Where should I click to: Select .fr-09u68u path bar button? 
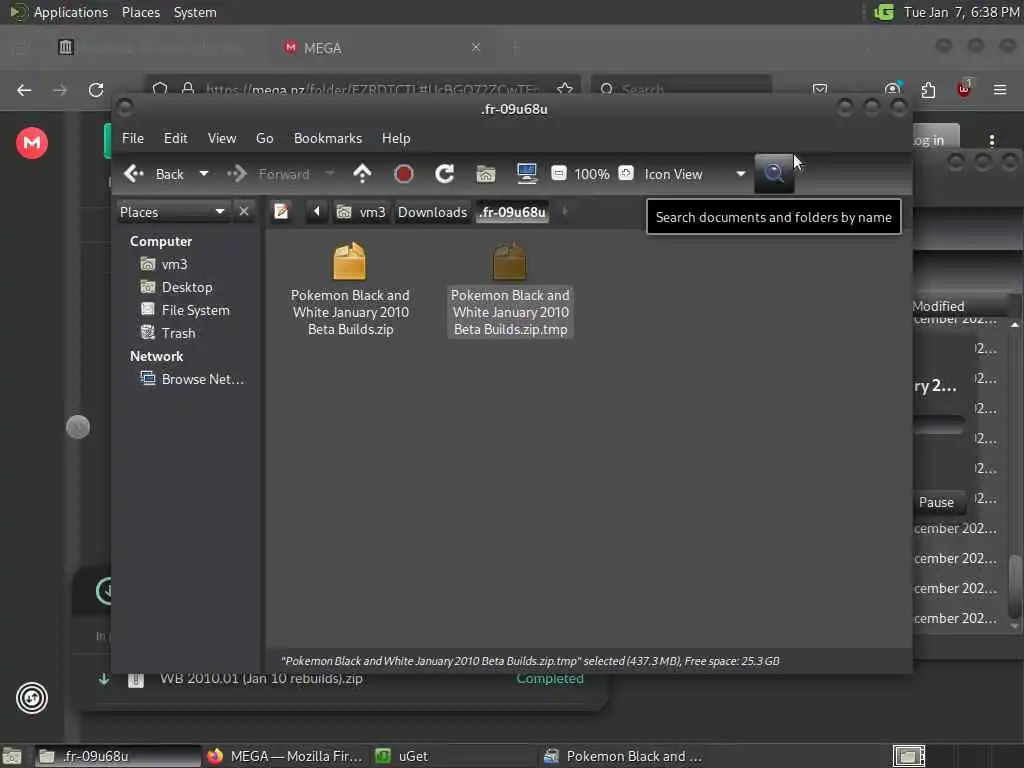(513, 212)
